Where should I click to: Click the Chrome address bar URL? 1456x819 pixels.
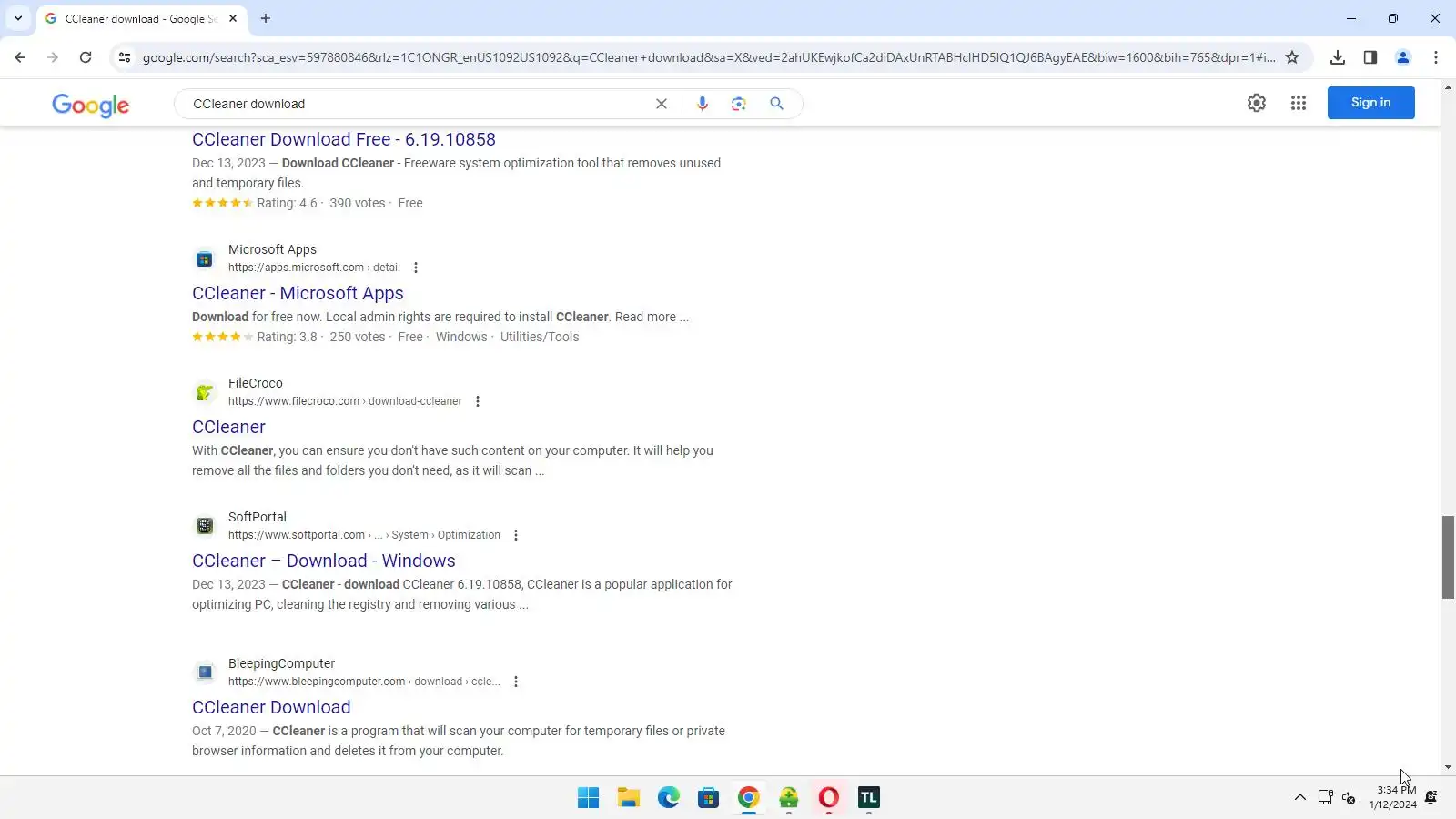click(708, 57)
